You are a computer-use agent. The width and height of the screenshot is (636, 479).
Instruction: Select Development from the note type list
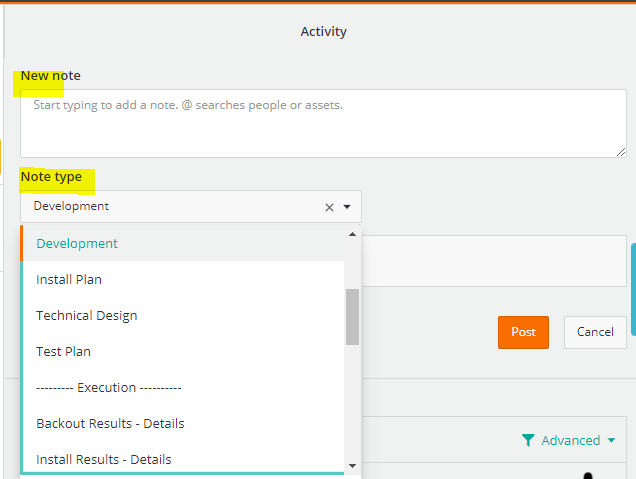[77, 243]
